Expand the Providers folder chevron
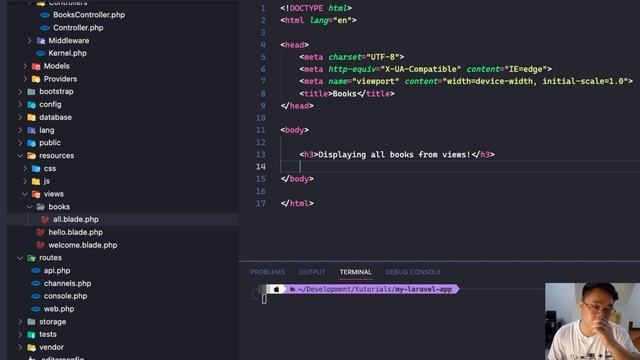 25,79
